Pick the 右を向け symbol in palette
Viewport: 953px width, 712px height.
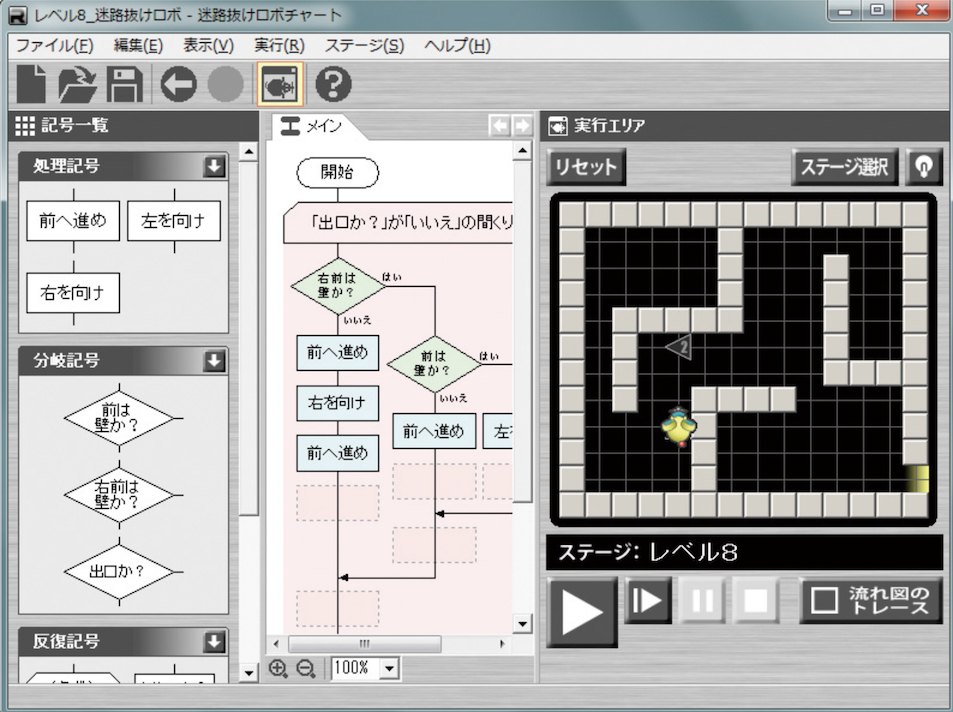[73, 292]
